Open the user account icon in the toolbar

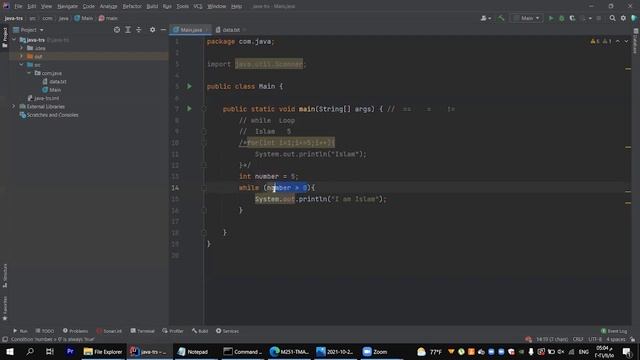coord(485,18)
